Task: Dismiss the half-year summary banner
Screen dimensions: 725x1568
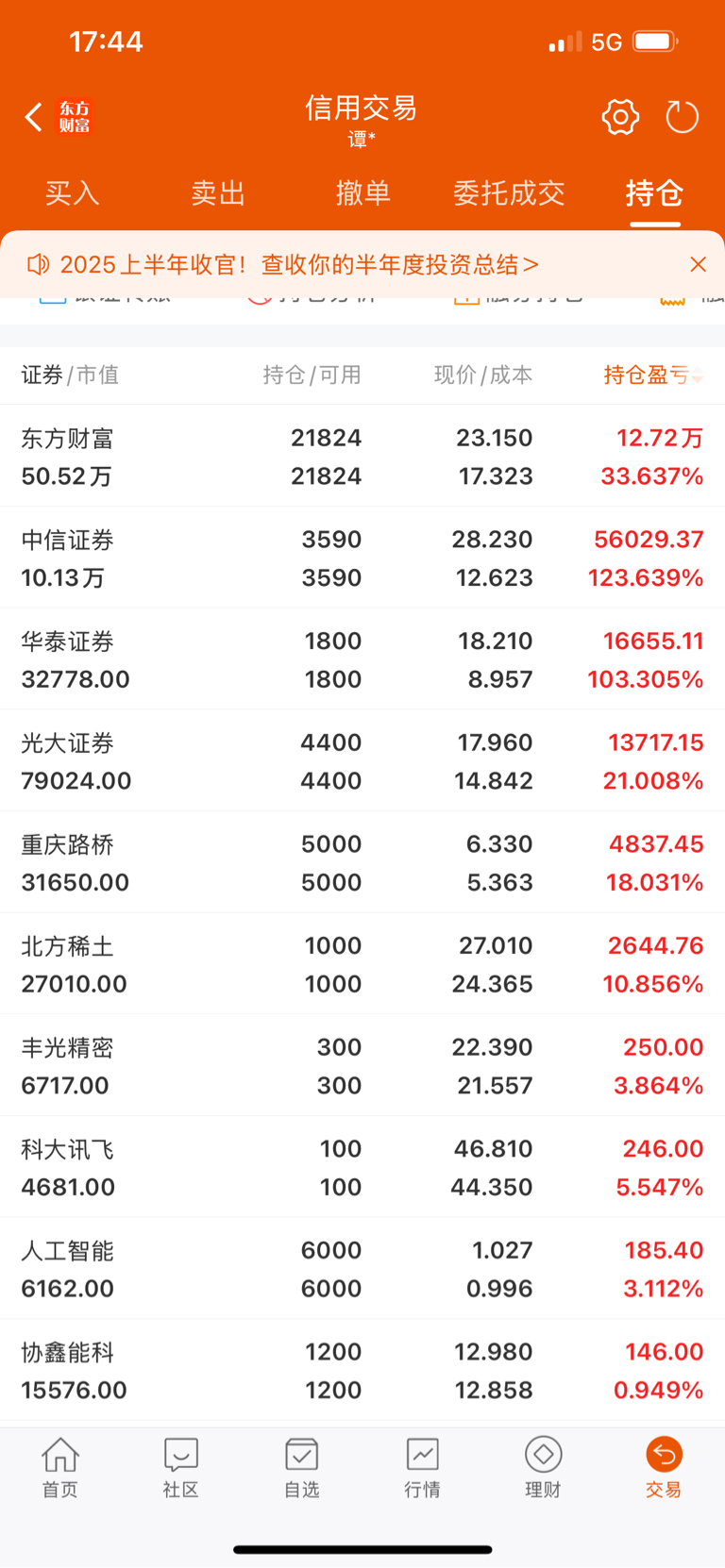Action: pos(698,264)
